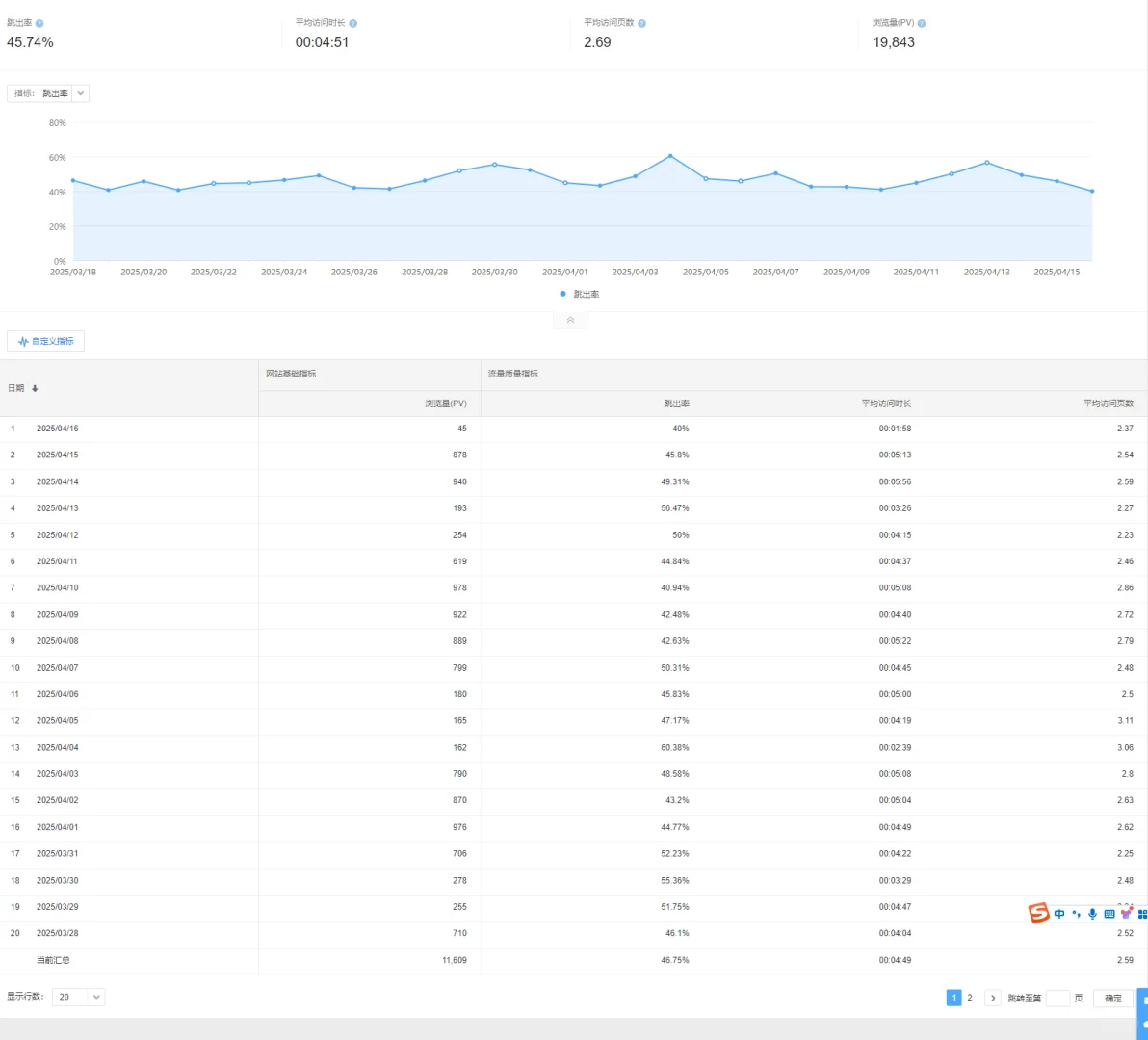The height and width of the screenshot is (1040, 1148).
Task: Click Sogou punctuation mode icon
Action: pos(1076,914)
